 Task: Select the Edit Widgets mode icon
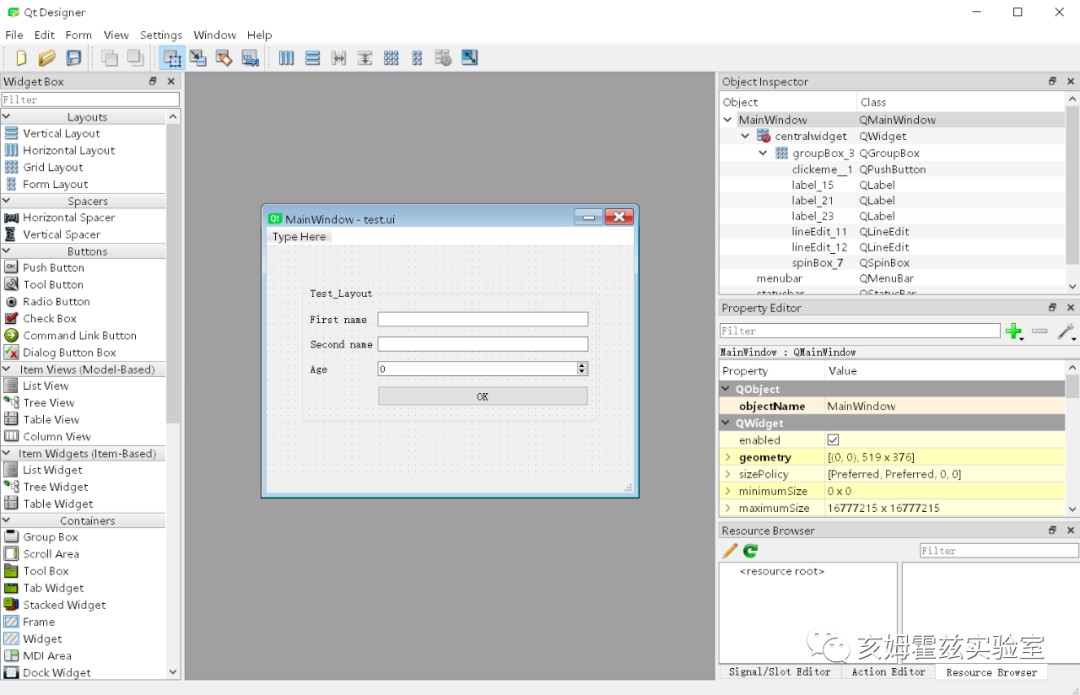(x=172, y=58)
